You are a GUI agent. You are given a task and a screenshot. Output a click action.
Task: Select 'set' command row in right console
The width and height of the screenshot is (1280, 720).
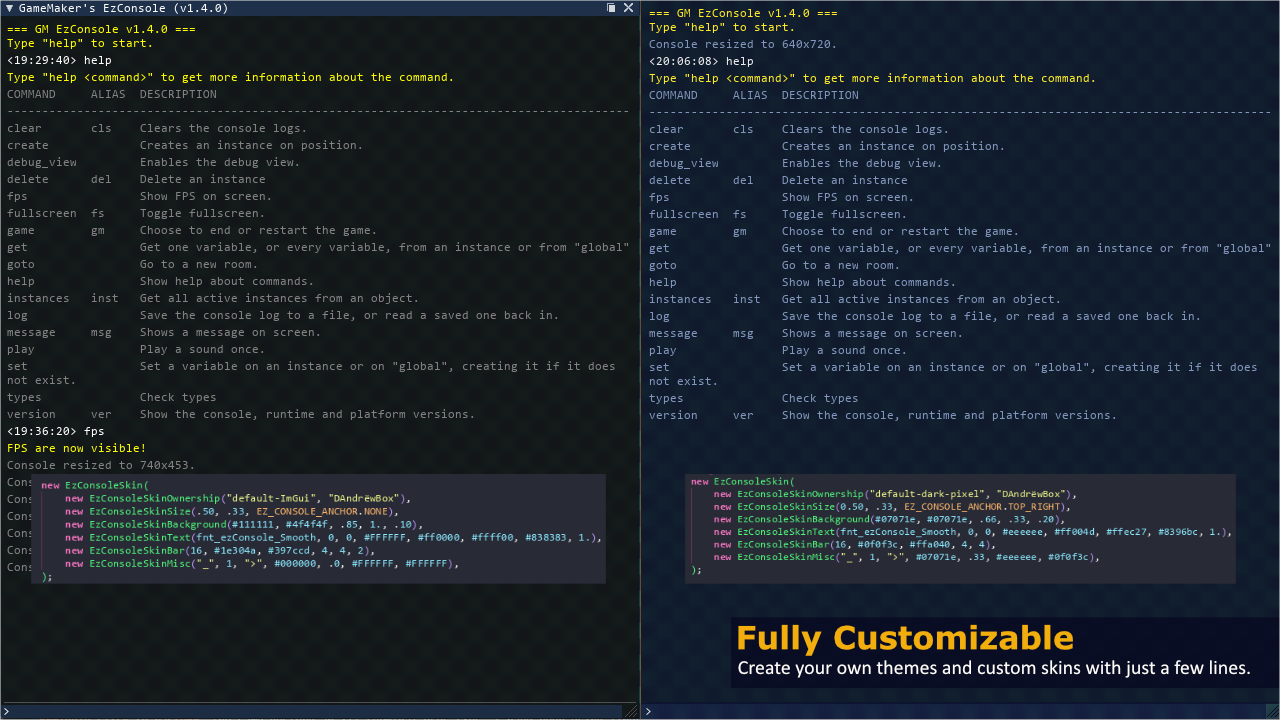[x=953, y=374]
